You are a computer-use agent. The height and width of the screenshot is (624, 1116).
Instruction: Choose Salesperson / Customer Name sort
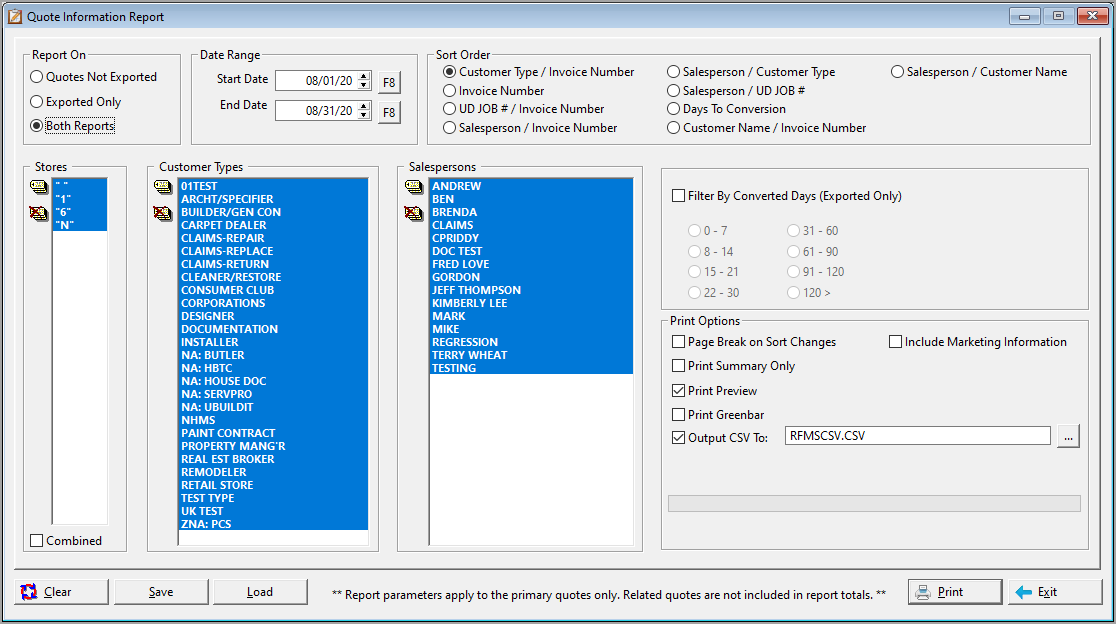coord(979,72)
